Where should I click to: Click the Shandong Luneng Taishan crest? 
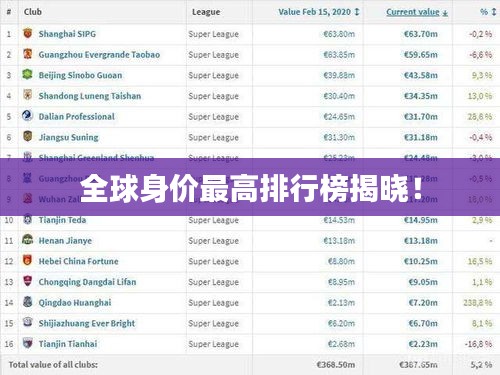click(28, 95)
